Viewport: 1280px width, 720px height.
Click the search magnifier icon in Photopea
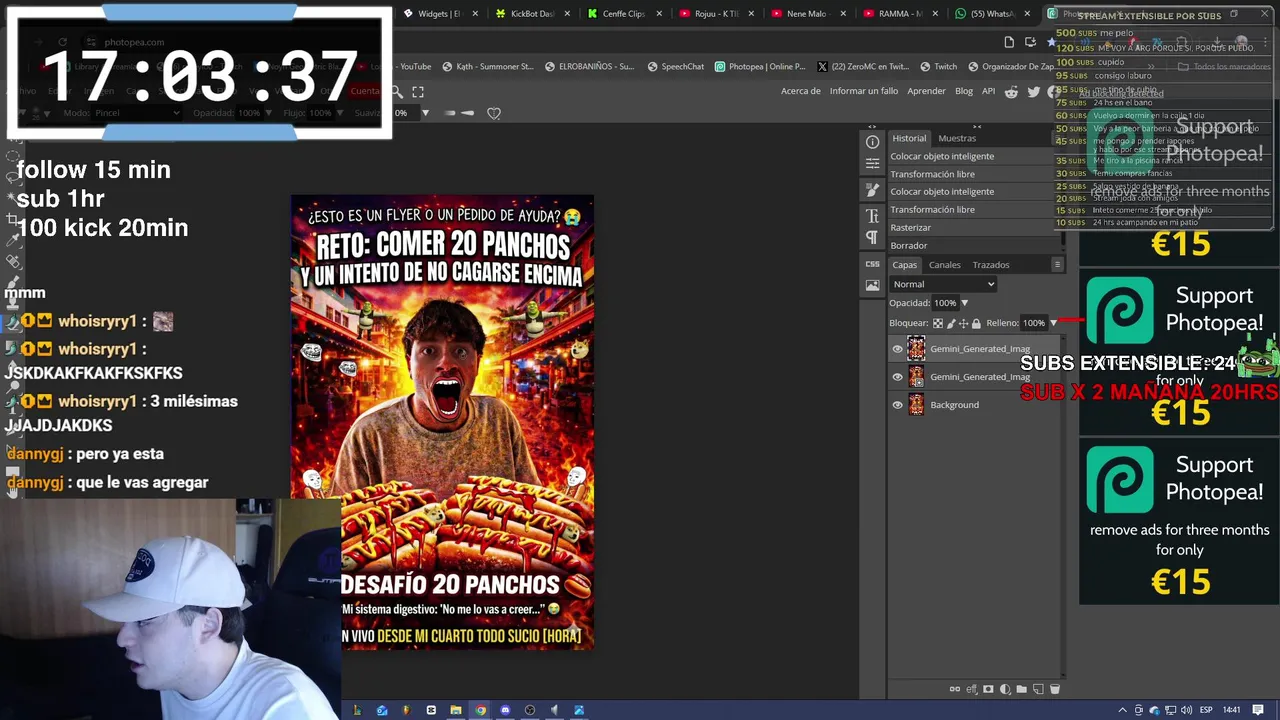point(397,92)
